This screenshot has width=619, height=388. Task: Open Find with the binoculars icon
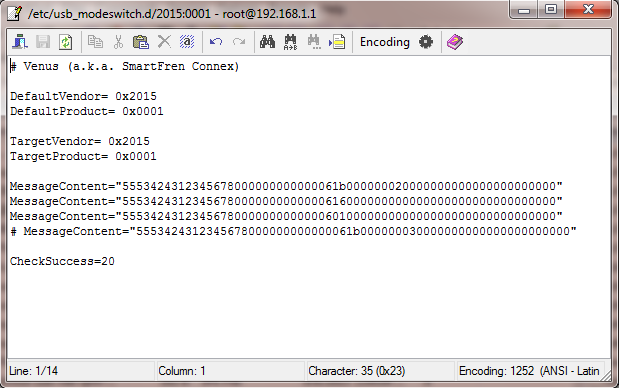[267, 41]
